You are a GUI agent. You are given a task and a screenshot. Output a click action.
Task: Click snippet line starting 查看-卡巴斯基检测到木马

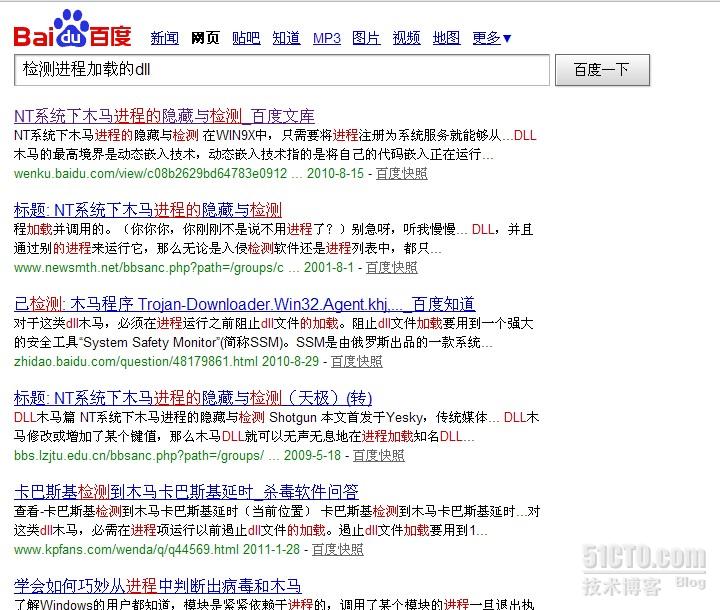pos(277,511)
